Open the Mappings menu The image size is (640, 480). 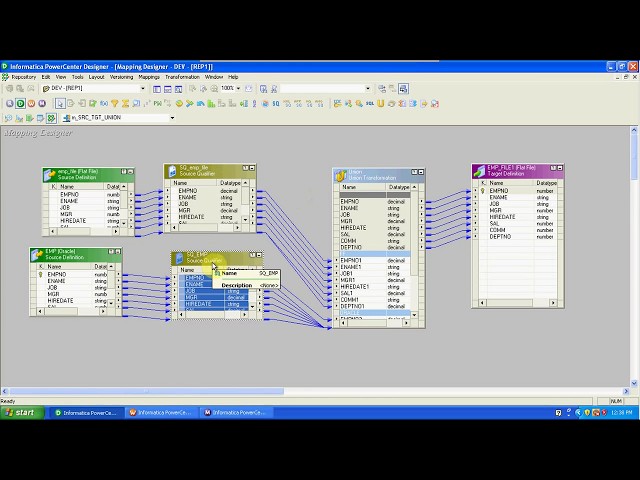click(149, 77)
